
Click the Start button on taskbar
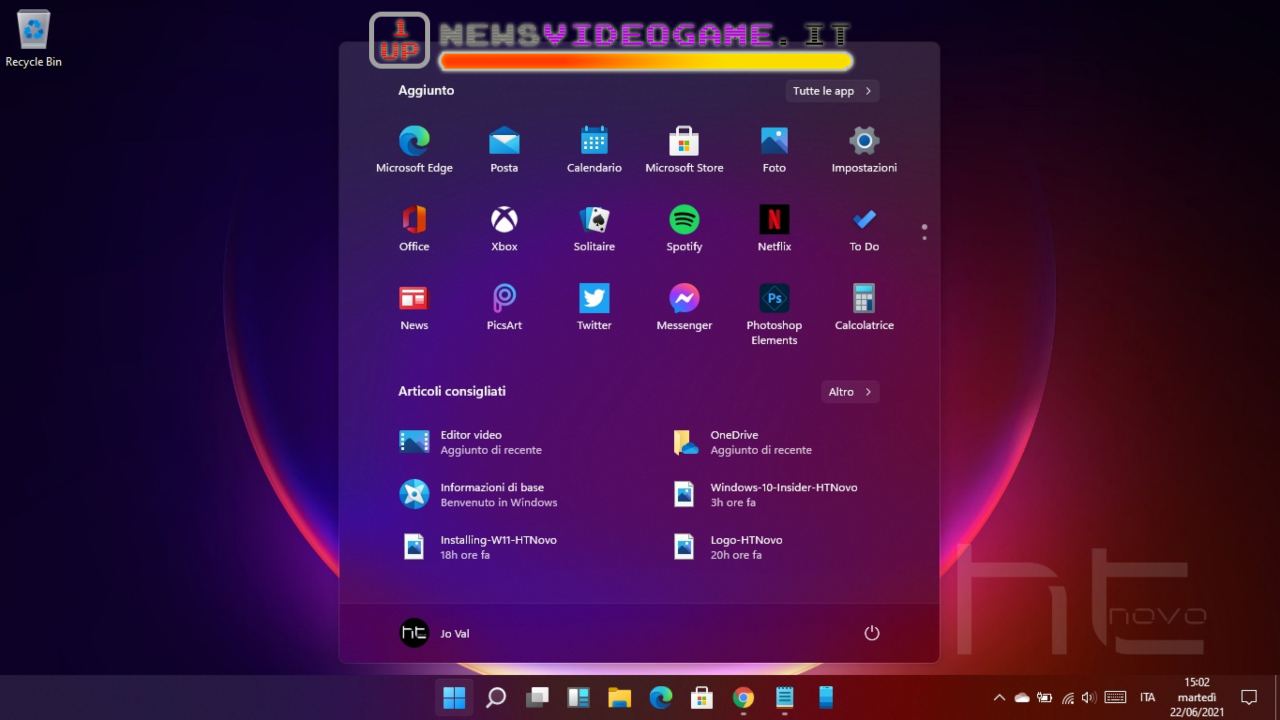[x=454, y=697]
